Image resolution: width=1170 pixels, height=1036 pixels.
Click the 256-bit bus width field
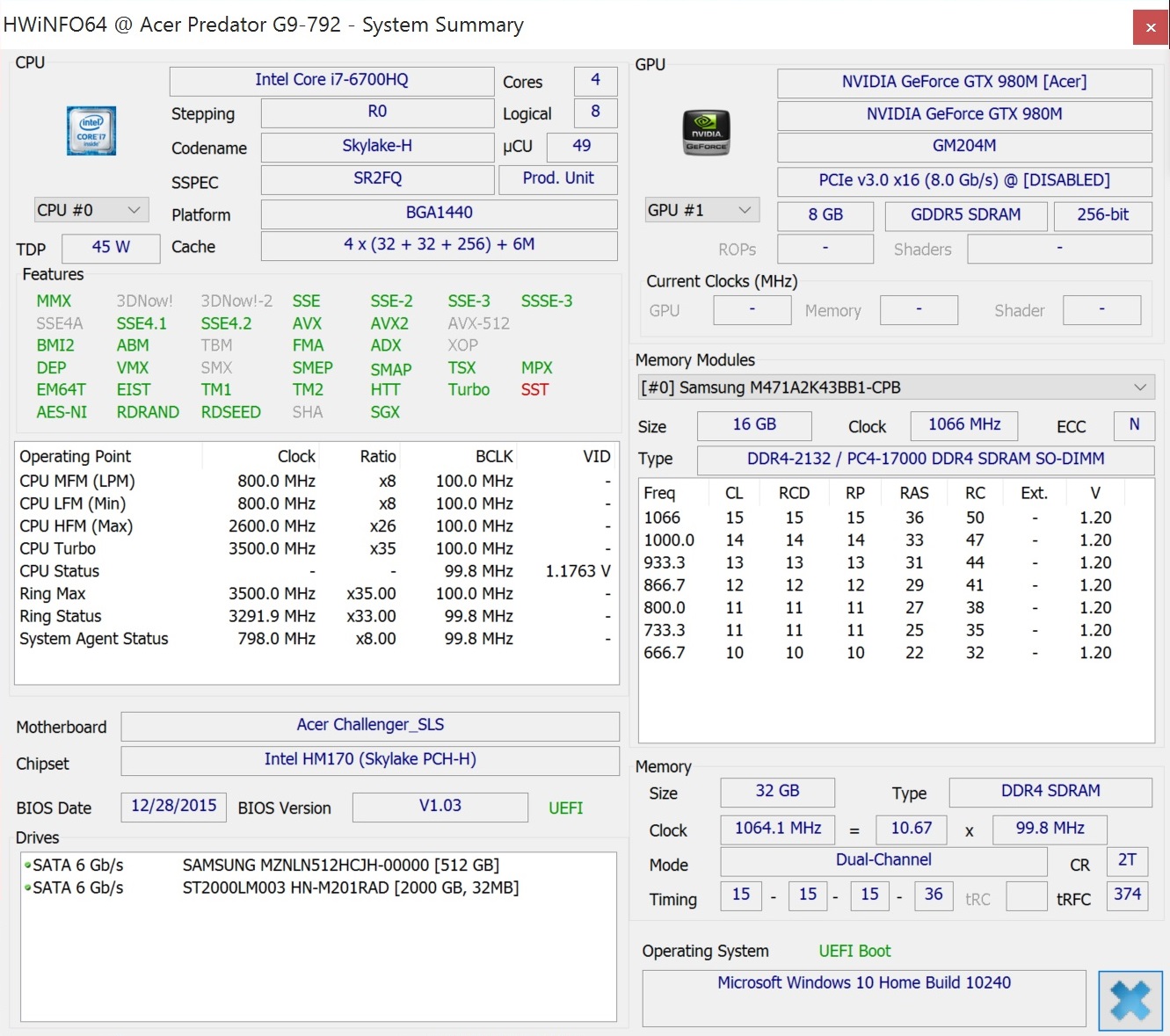click(x=1102, y=215)
